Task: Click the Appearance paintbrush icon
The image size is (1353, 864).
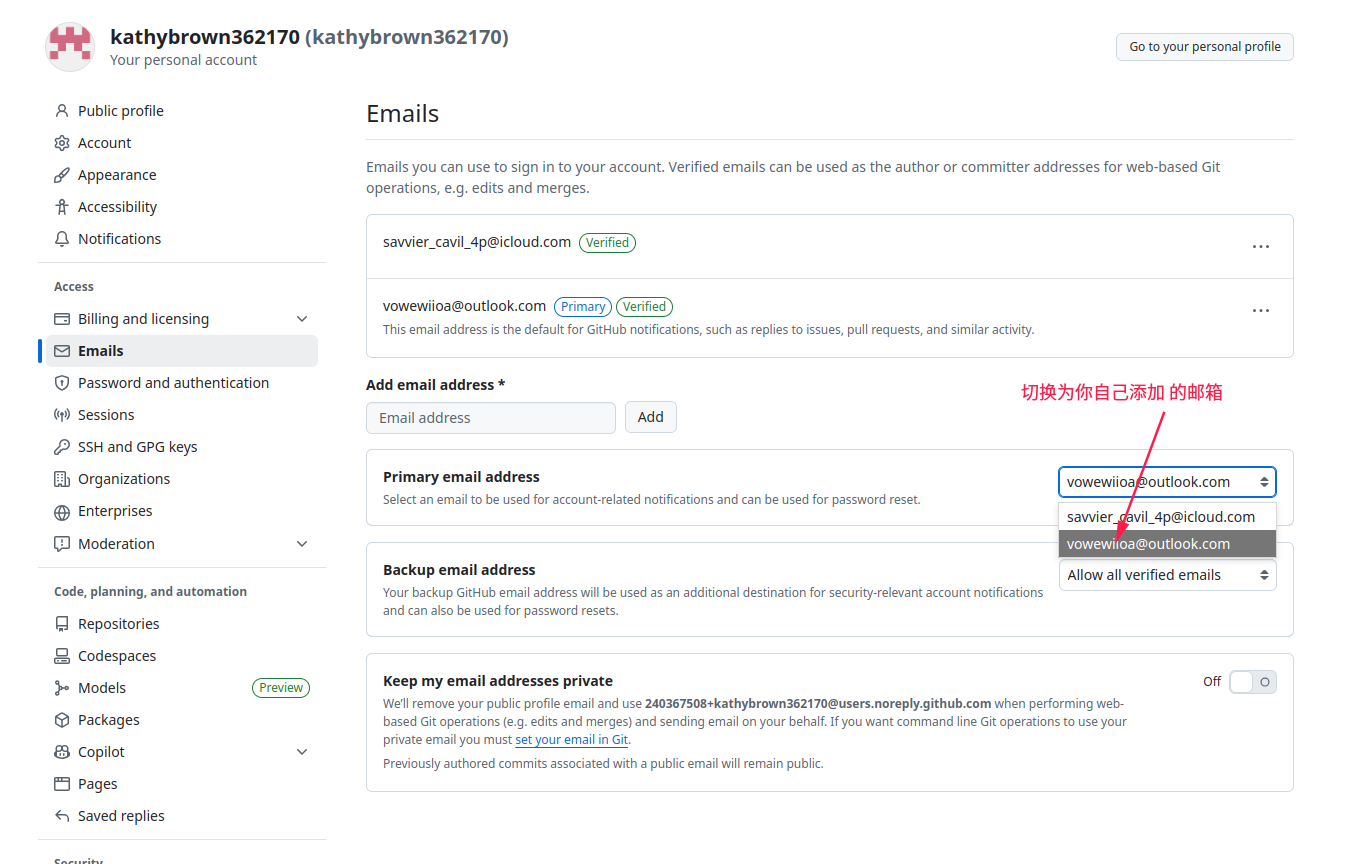Action: point(62,175)
